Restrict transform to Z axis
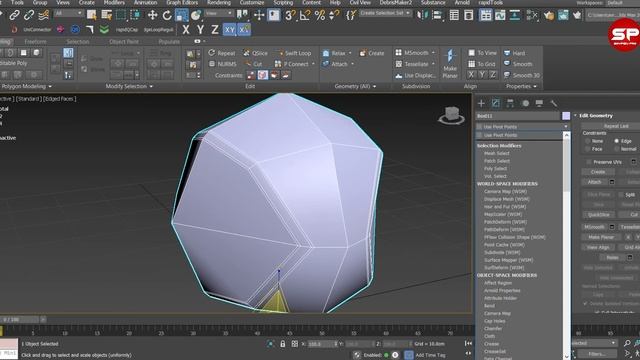 (x=215, y=30)
